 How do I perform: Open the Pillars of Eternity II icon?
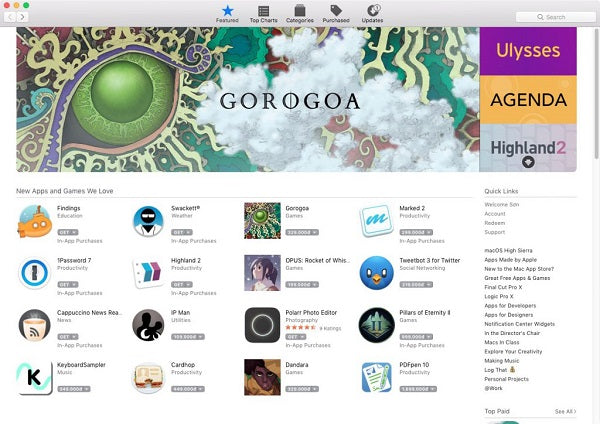377,325
